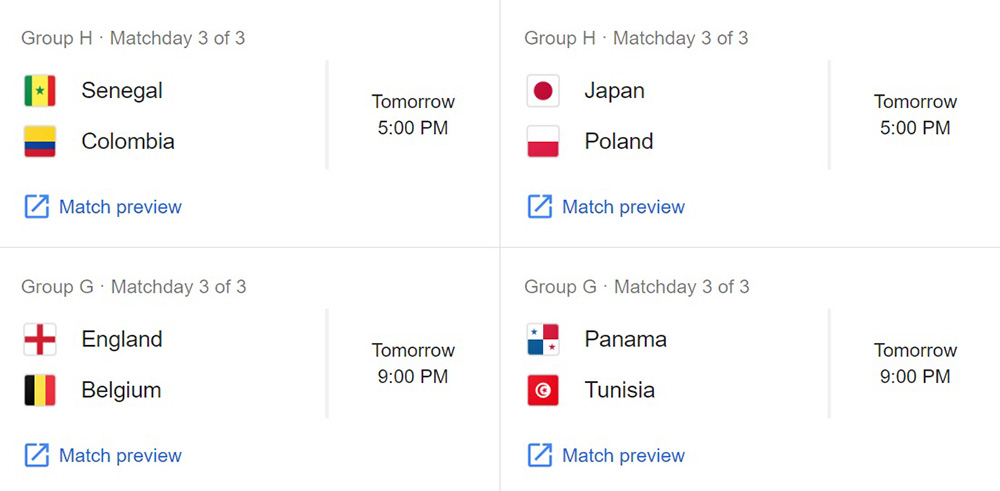The height and width of the screenshot is (491, 1000).
Task: Click the England vs Belgium 9:00 PM time
Action: 413,377
